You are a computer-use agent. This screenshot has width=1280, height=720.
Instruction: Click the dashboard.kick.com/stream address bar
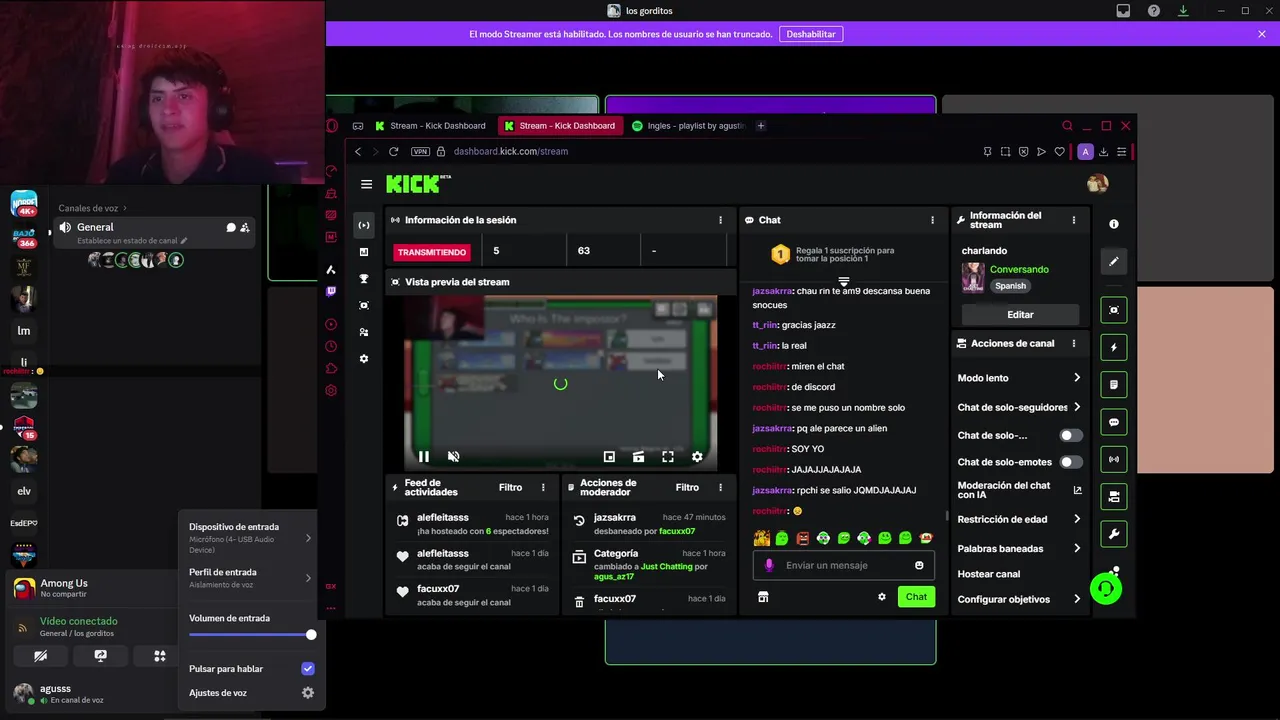click(510, 151)
